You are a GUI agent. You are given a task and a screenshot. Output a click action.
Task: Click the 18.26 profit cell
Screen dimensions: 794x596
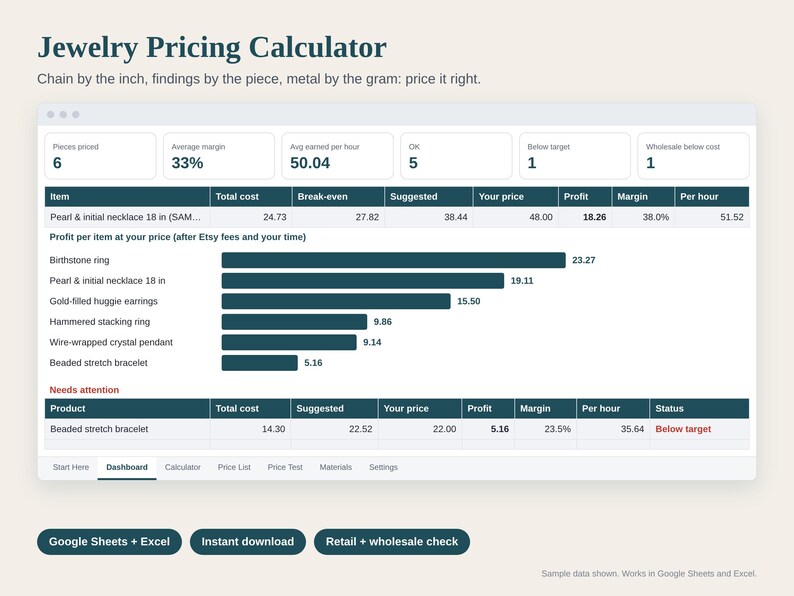(585, 217)
